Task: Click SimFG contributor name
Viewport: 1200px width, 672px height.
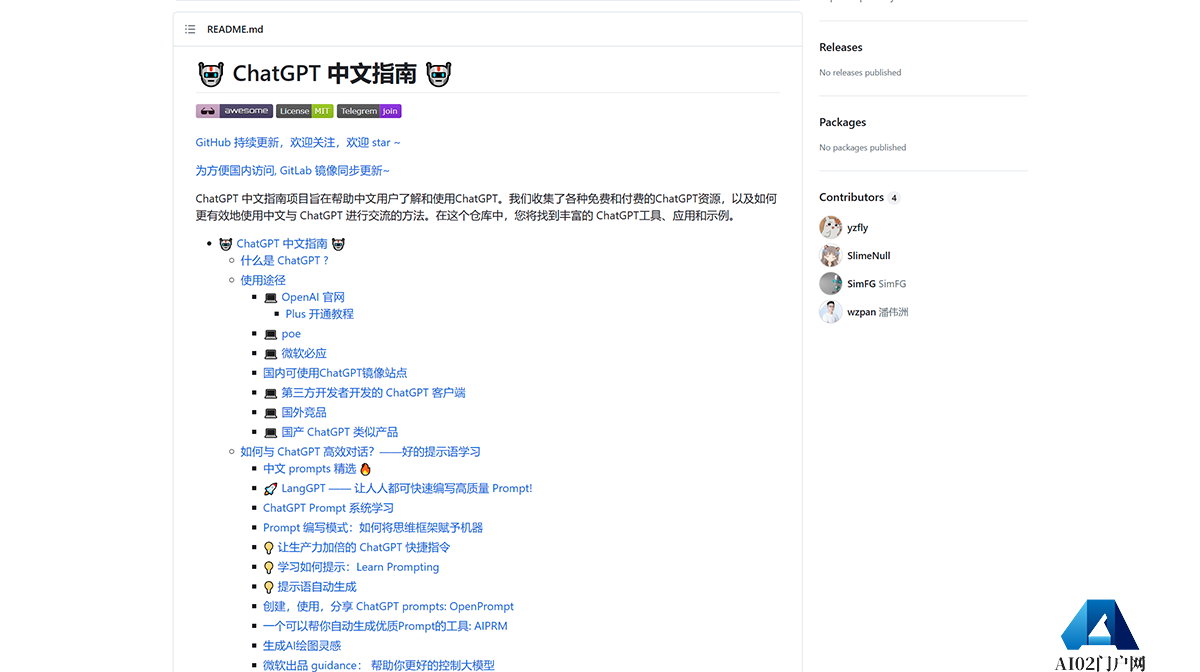Action: pyautogui.click(x=877, y=284)
